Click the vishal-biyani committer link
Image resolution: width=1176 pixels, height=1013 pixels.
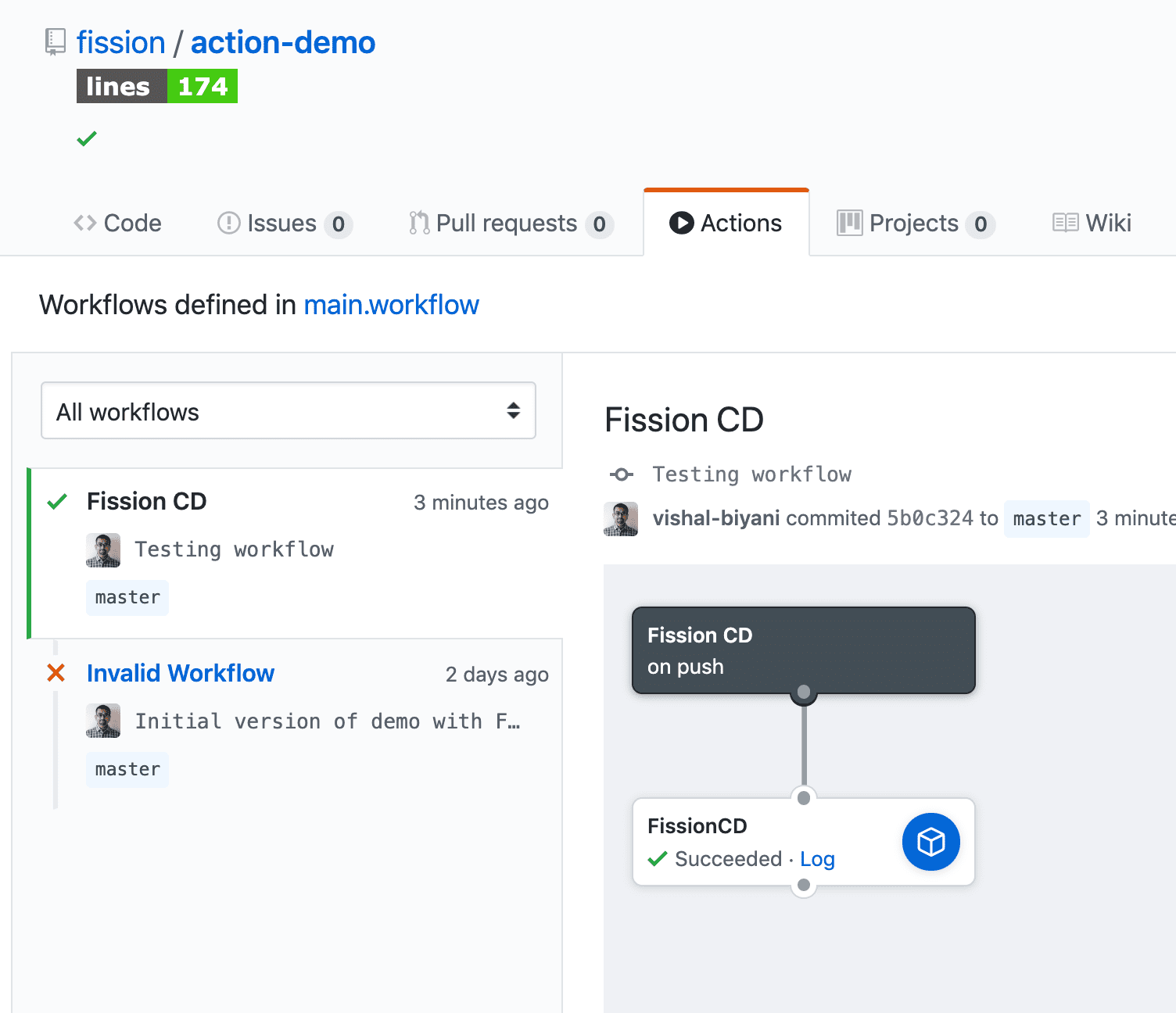coord(716,518)
